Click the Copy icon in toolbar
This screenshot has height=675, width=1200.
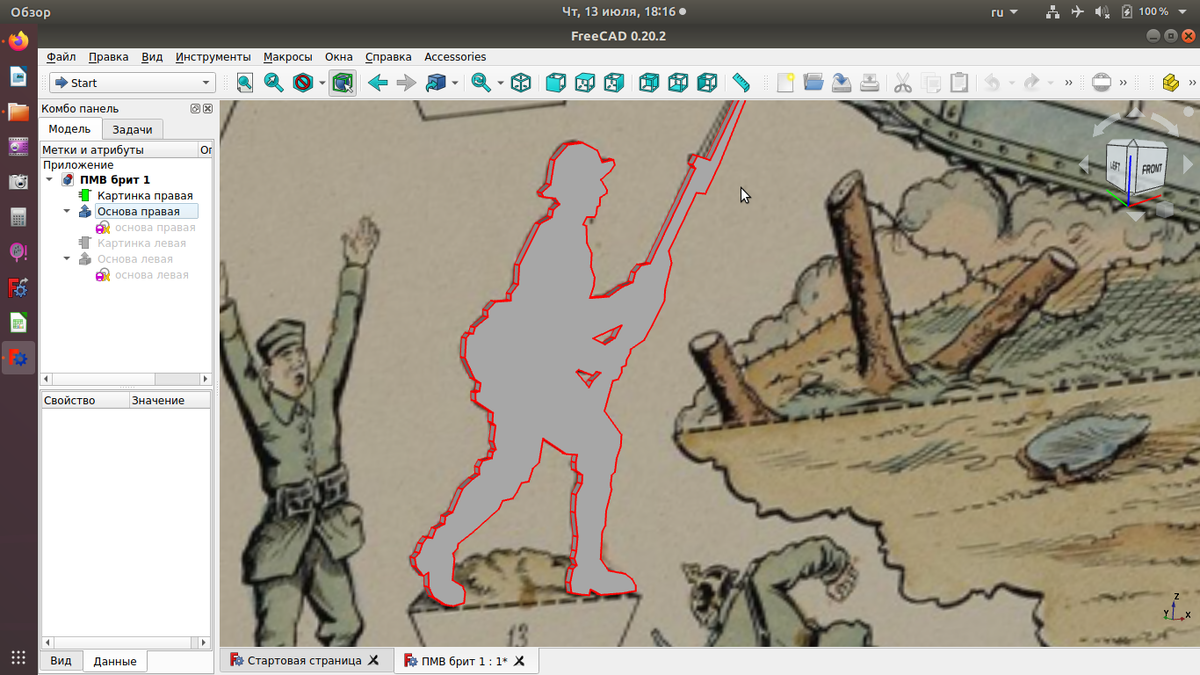pos(931,83)
